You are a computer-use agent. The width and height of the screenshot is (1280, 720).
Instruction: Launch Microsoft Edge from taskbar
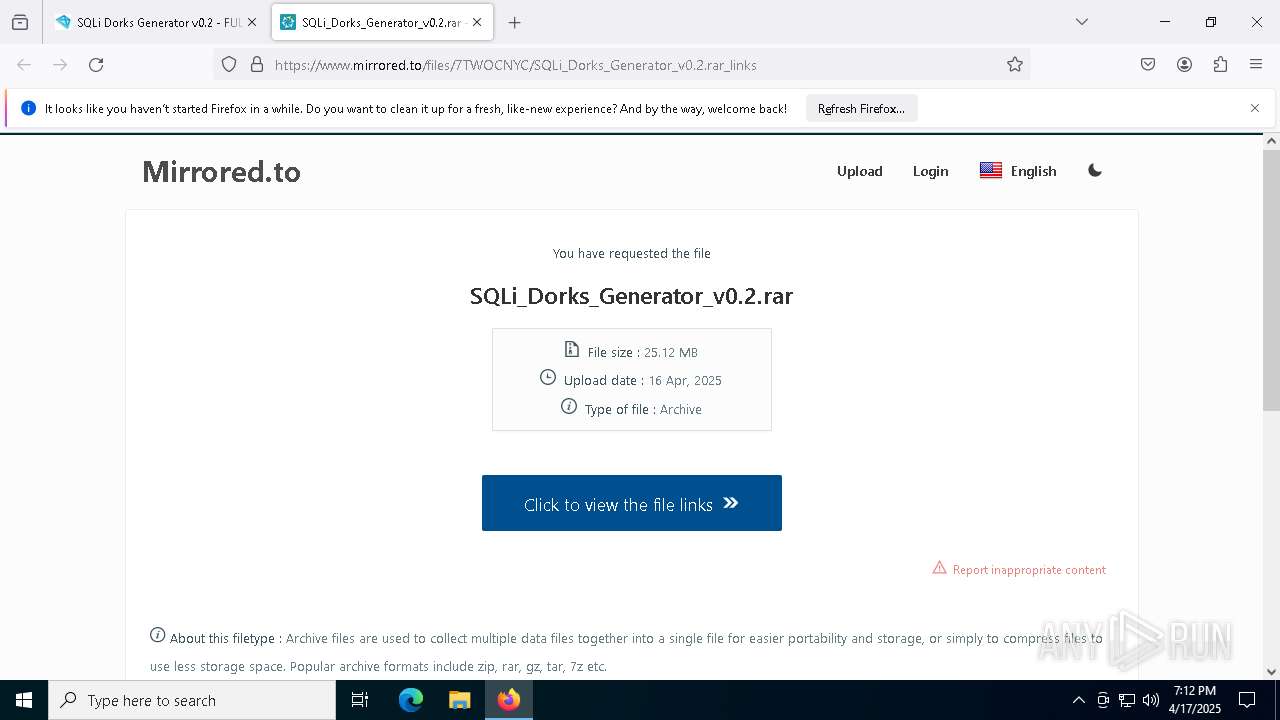click(411, 700)
